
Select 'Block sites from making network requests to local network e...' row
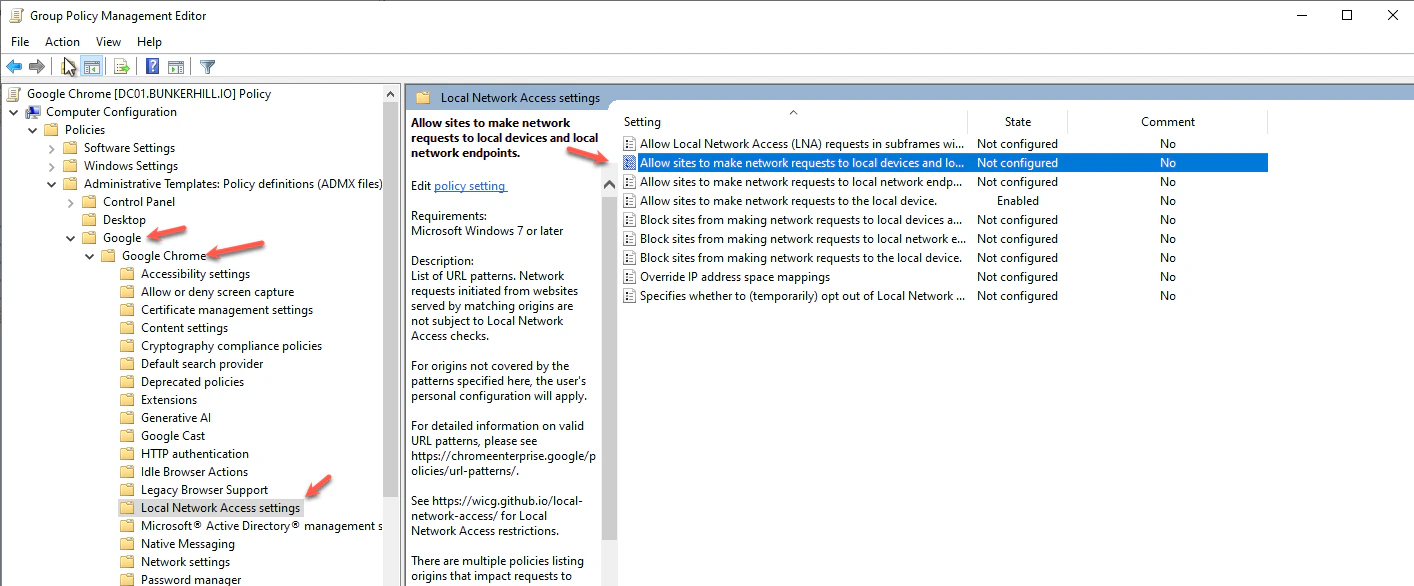(943, 239)
